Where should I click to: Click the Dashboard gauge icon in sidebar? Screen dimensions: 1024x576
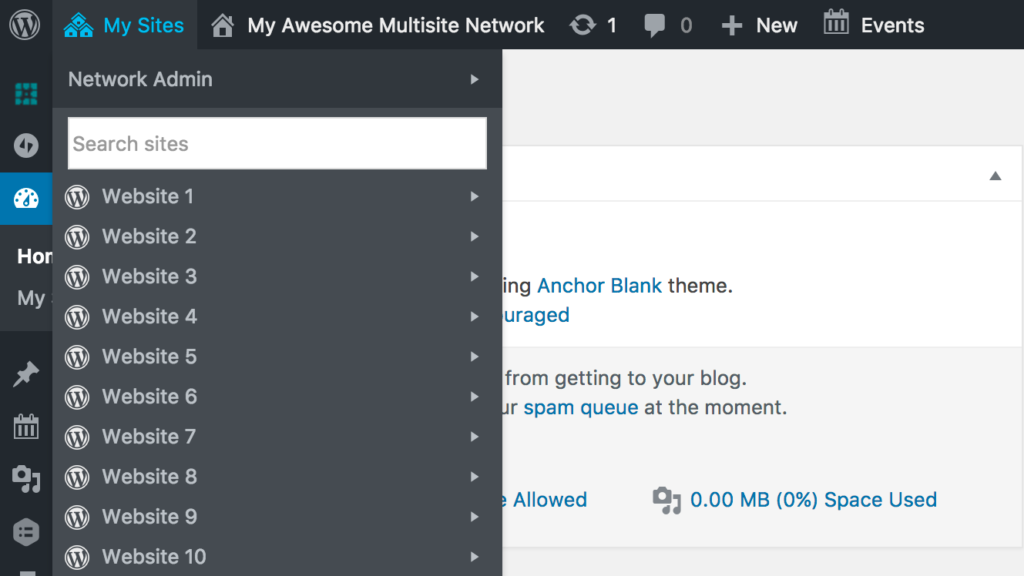tap(26, 198)
